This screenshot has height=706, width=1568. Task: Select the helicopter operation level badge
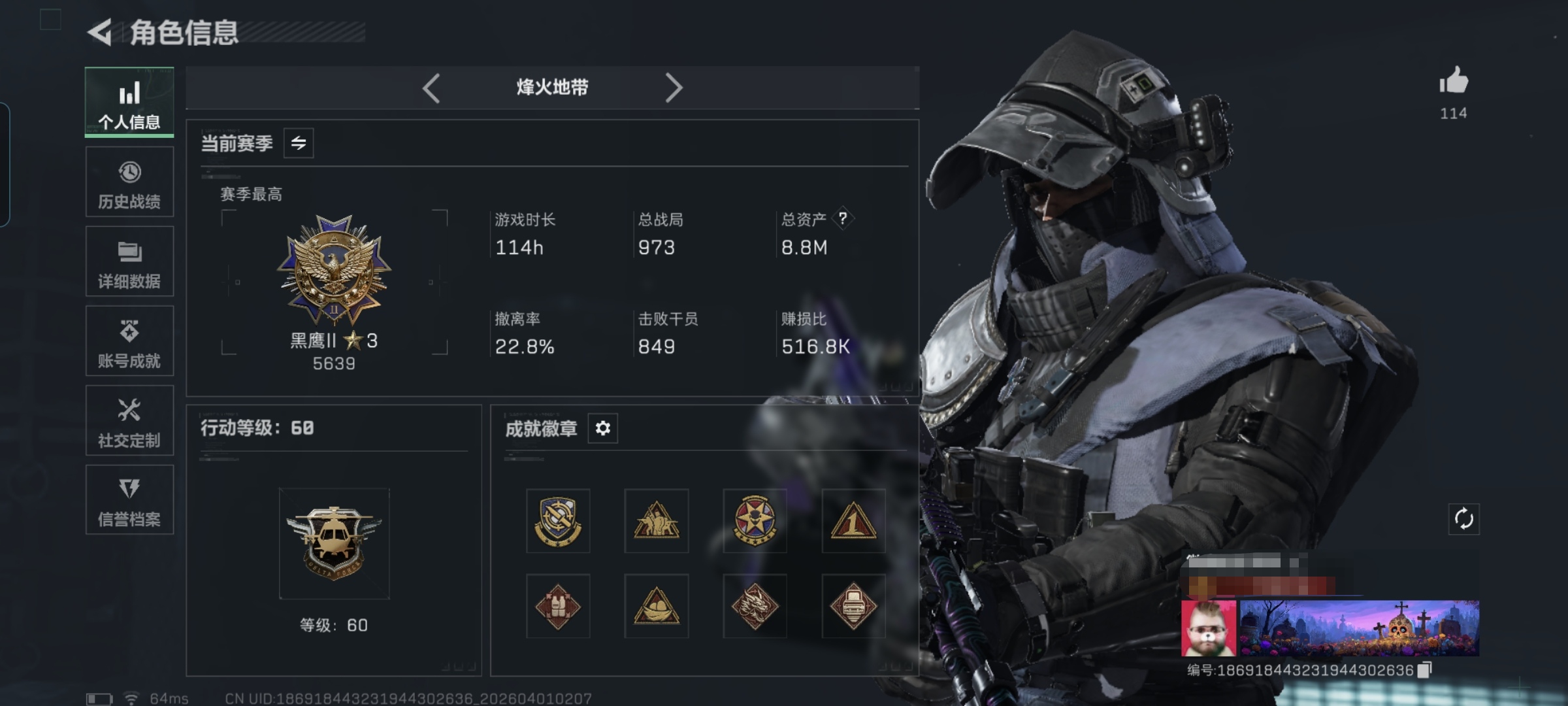[334, 543]
